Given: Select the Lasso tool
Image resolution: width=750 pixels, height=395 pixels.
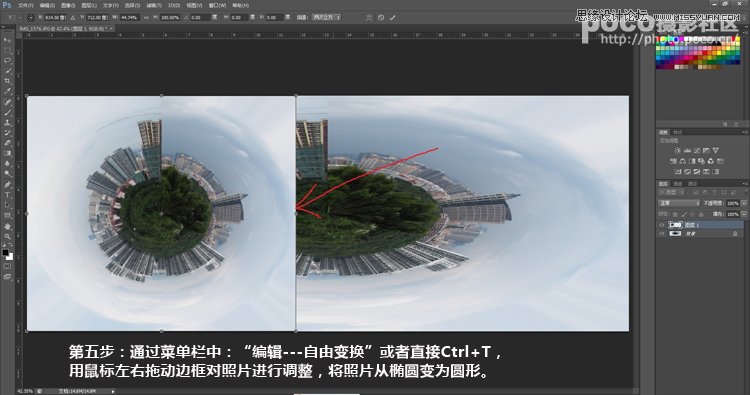Looking at the screenshot, I should pyautogui.click(x=7, y=61).
